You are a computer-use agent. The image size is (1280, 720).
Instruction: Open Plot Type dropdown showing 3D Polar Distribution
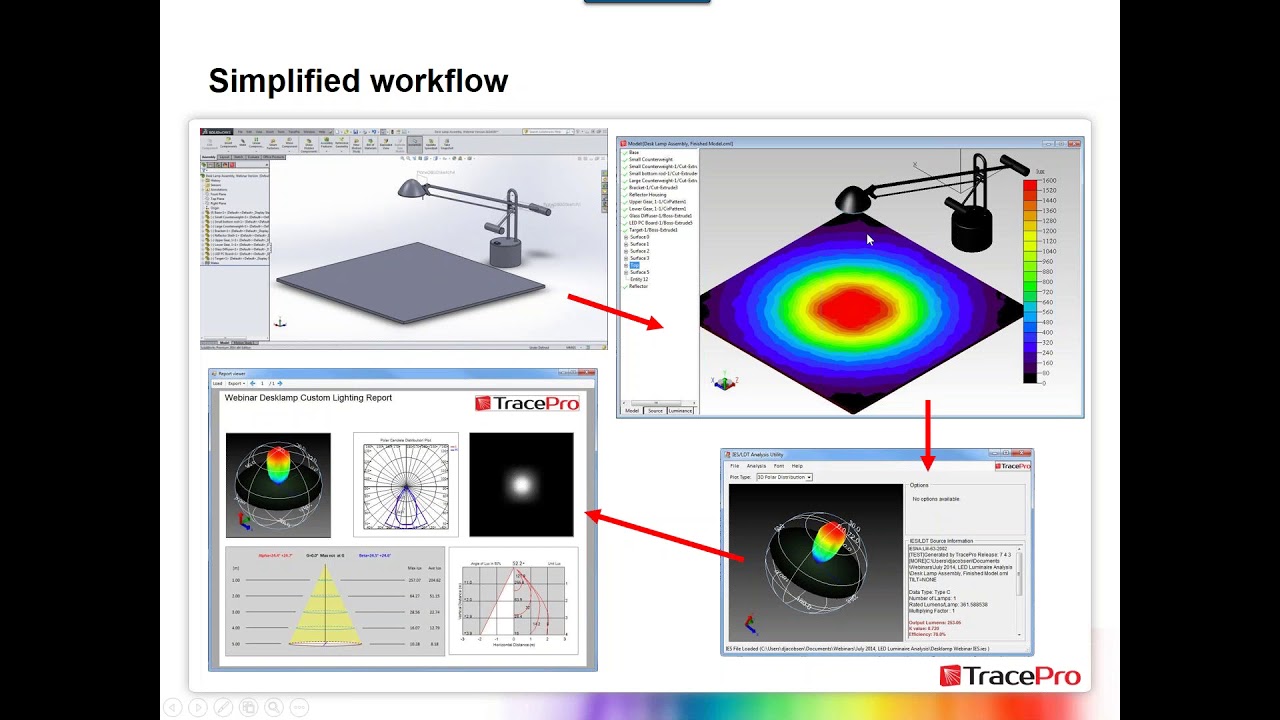point(784,477)
